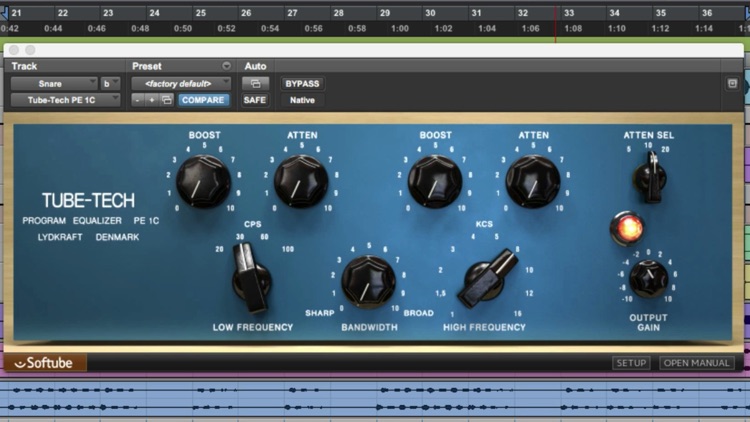Toggle the red power lamp
This screenshot has height=422, width=750.
(627, 228)
